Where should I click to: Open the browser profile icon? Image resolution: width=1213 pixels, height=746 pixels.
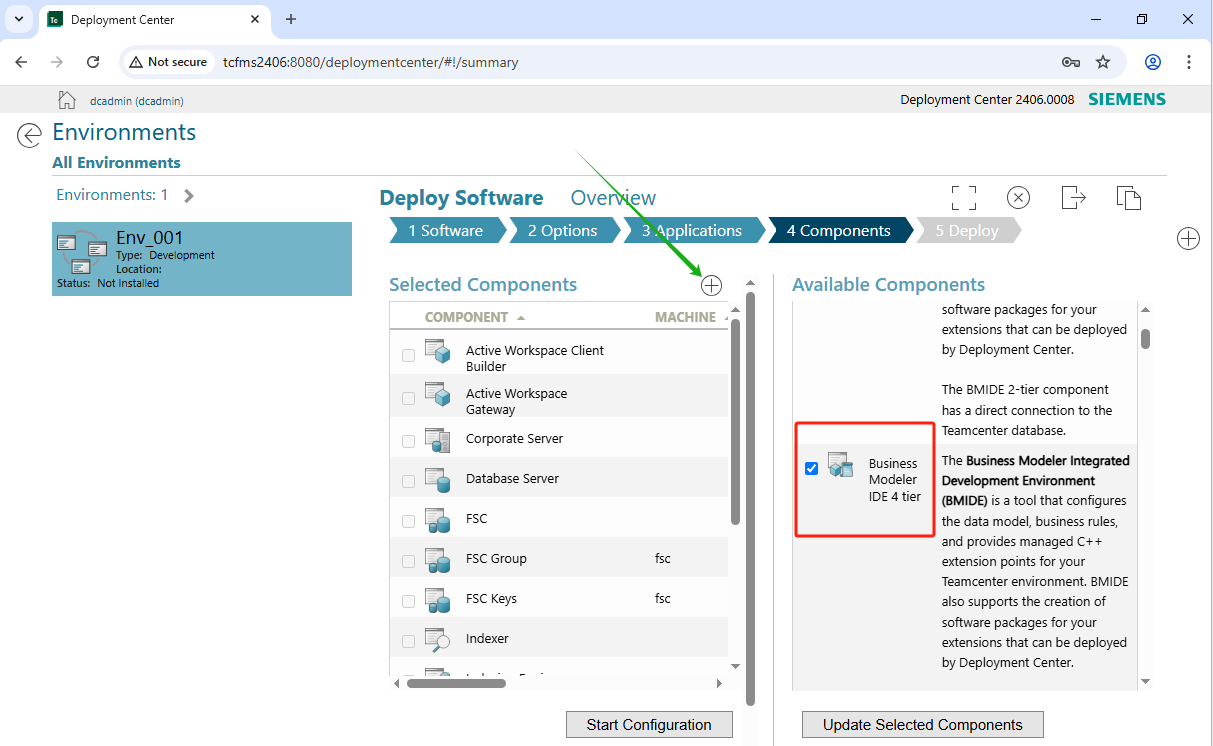tap(1153, 62)
